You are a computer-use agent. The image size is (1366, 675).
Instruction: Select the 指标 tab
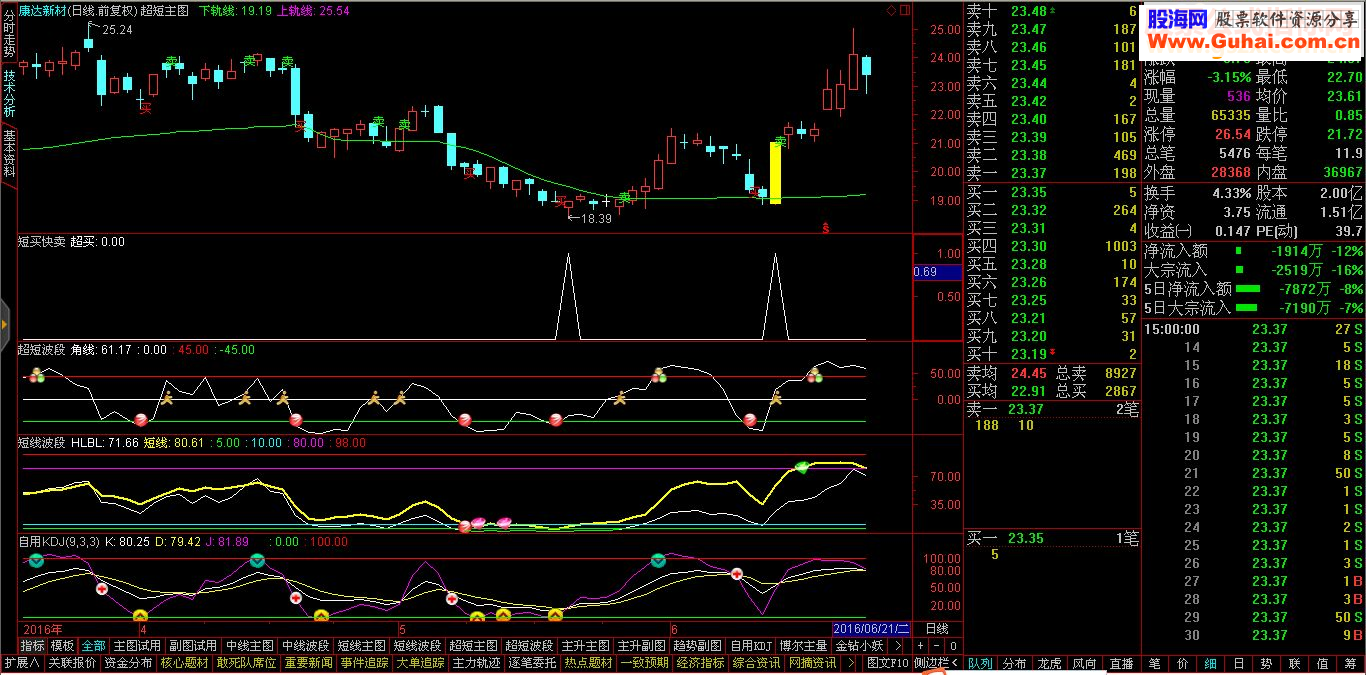pos(33,645)
